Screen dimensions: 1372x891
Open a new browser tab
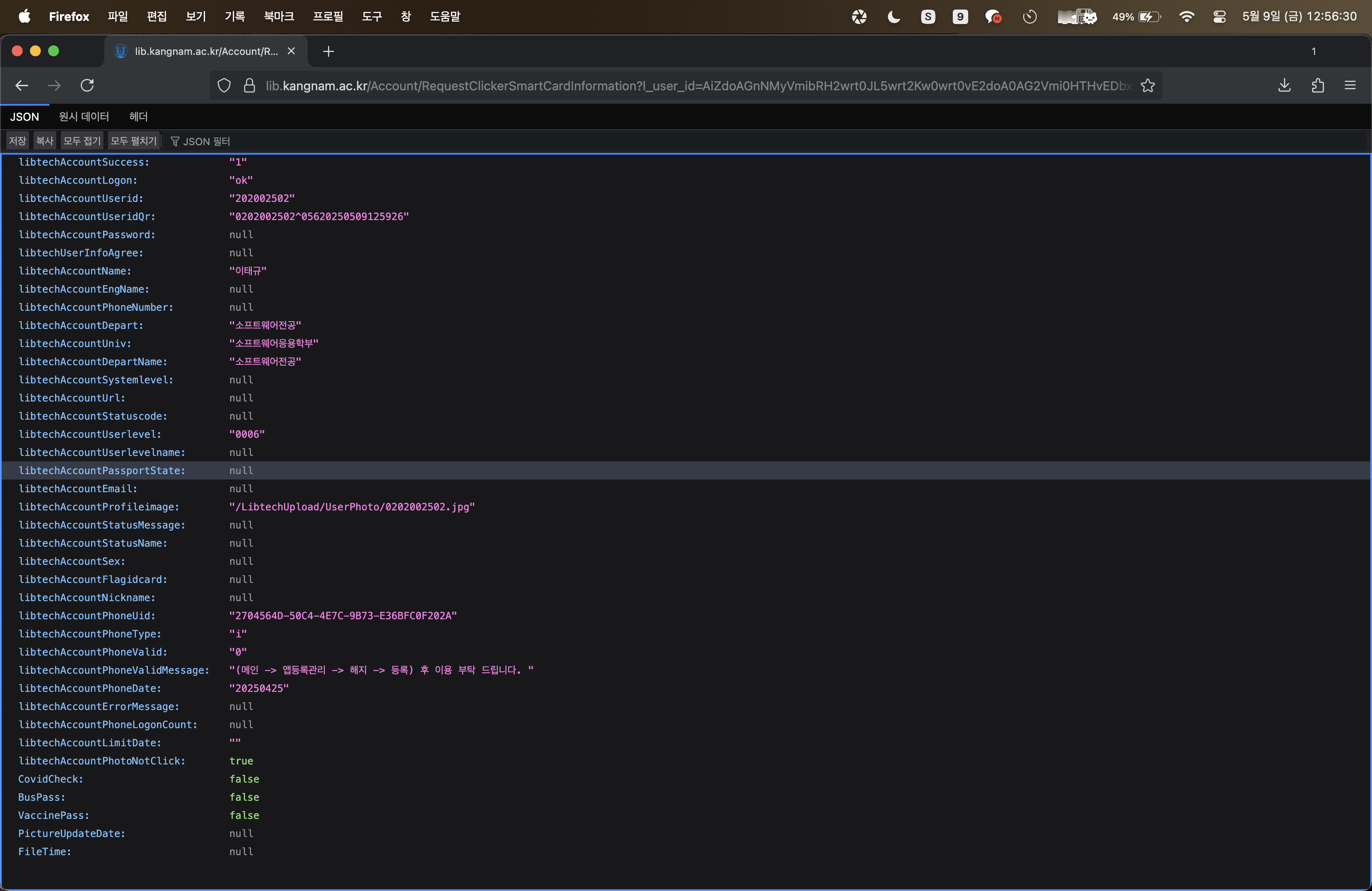click(x=328, y=51)
